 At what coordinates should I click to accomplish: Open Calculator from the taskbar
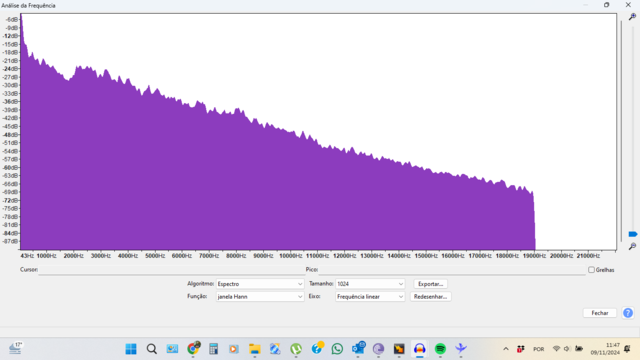click(213, 349)
